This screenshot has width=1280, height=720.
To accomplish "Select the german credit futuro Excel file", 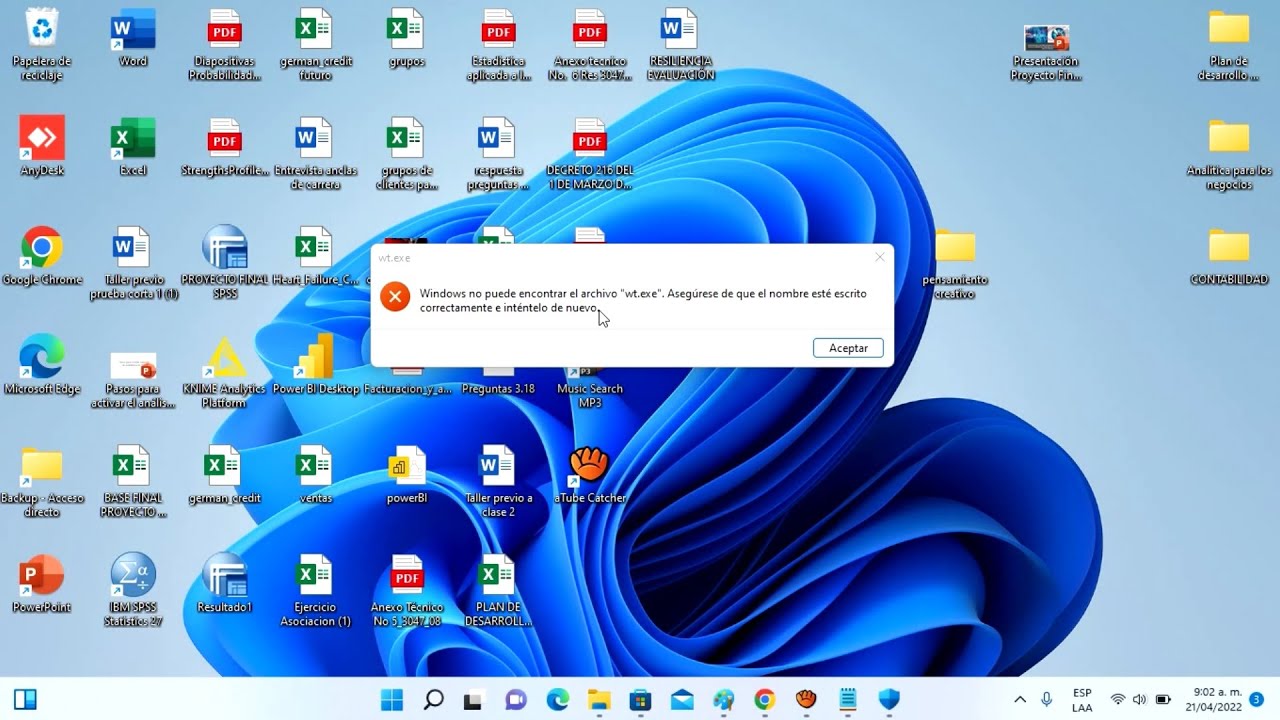I will (x=315, y=46).
